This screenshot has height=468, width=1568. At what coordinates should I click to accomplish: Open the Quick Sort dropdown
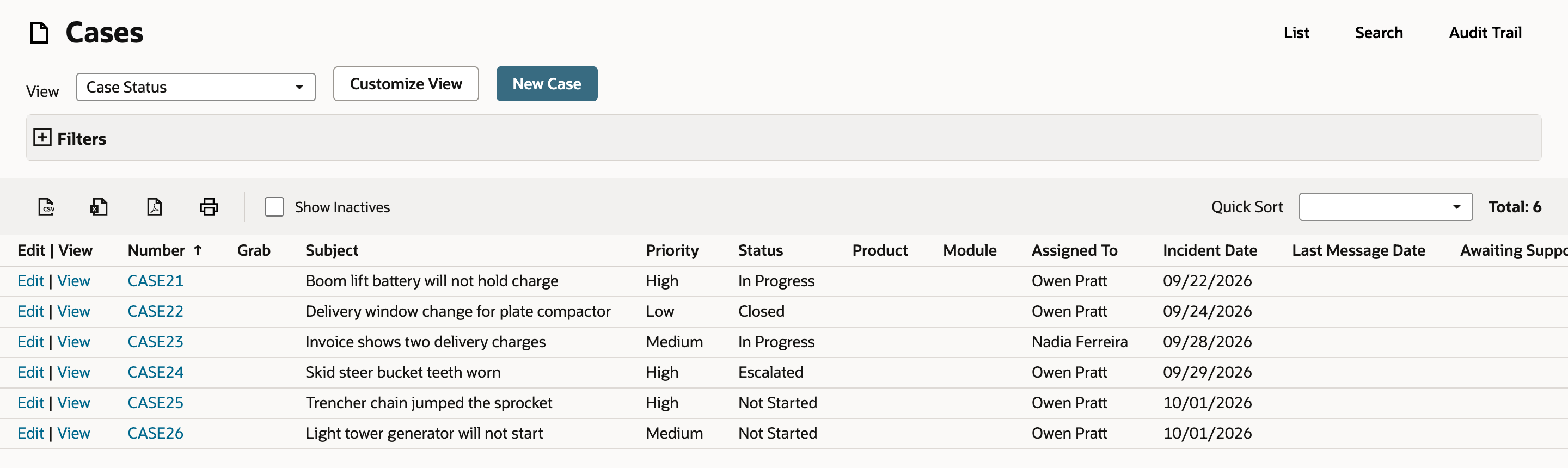[x=1386, y=207]
